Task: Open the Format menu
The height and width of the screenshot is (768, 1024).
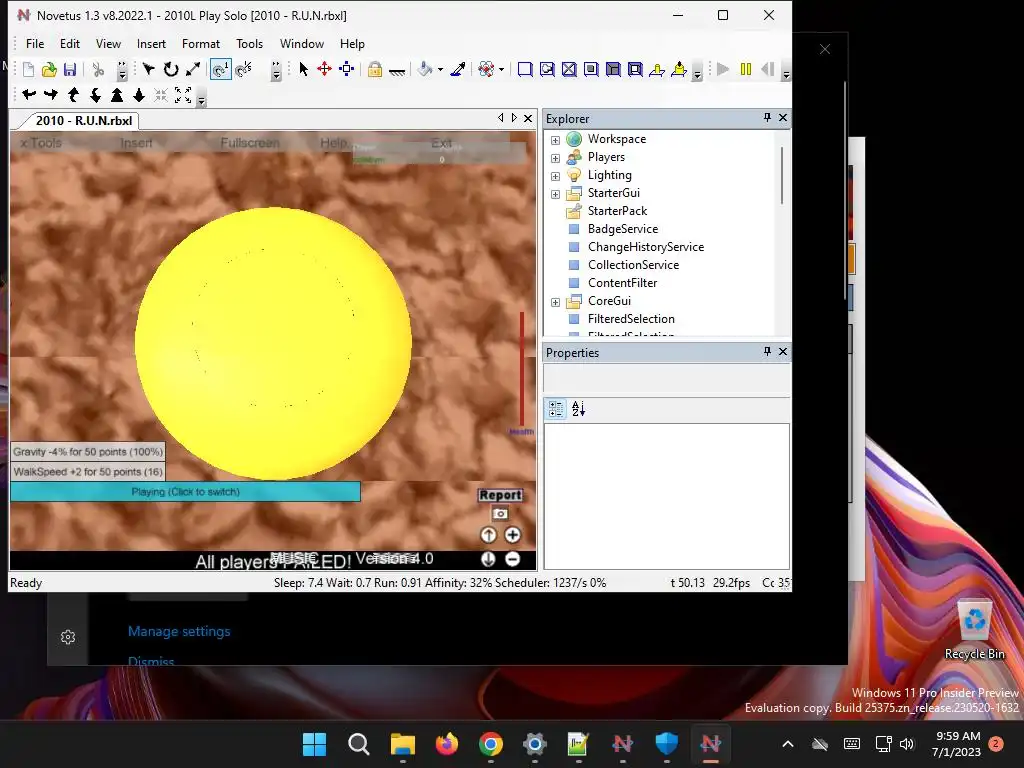Action: (x=200, y=44)
